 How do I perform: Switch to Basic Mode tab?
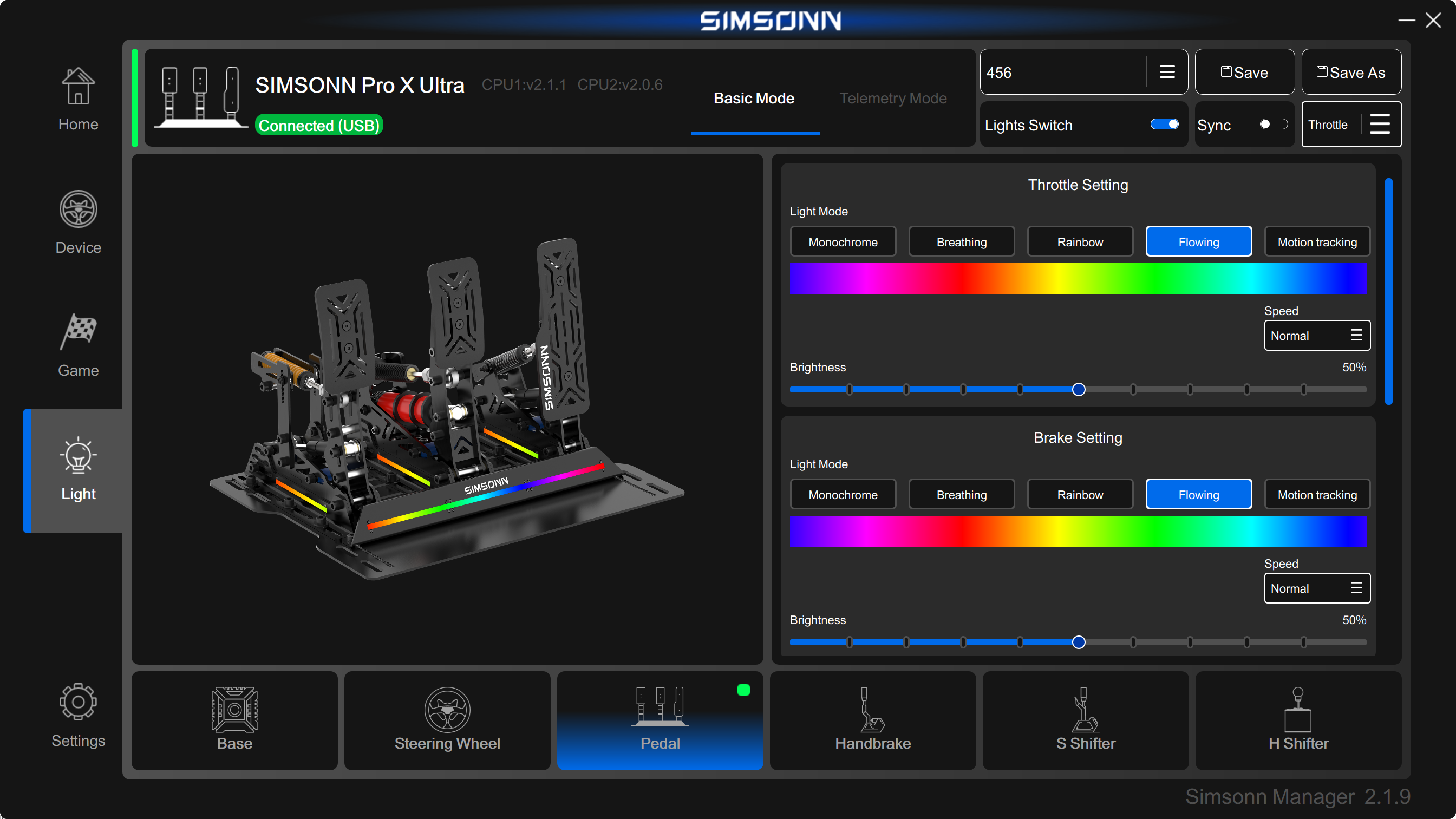click(x=755, y=99)
